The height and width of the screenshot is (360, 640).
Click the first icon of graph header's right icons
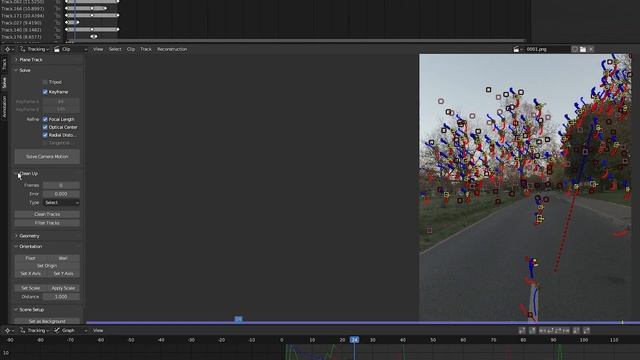pos(522,331)
